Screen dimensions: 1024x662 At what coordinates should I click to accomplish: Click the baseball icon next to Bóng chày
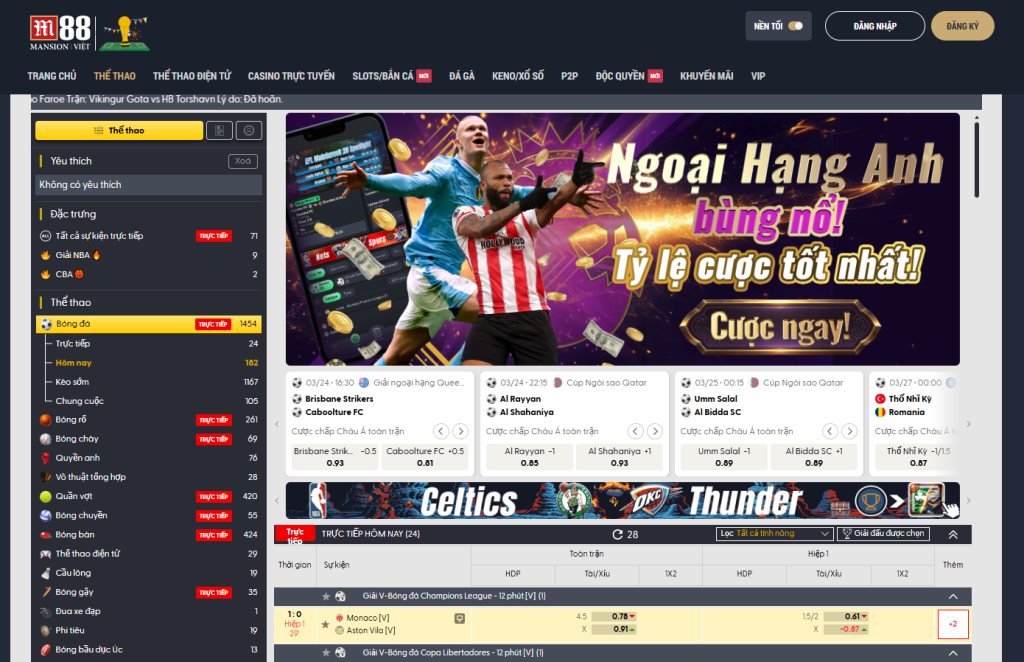tap(46, 439)
